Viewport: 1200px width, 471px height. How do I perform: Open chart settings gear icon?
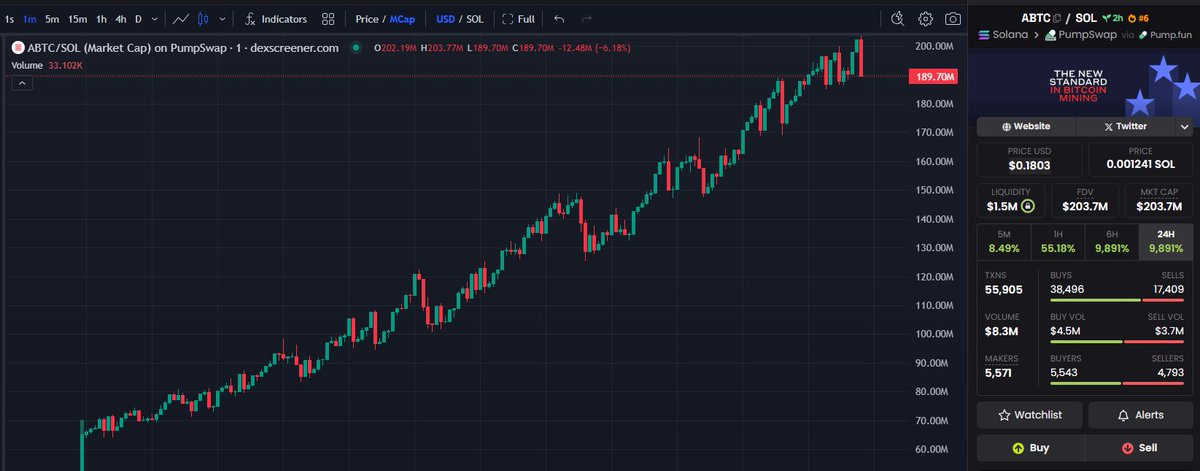click(x=926, y=19)
